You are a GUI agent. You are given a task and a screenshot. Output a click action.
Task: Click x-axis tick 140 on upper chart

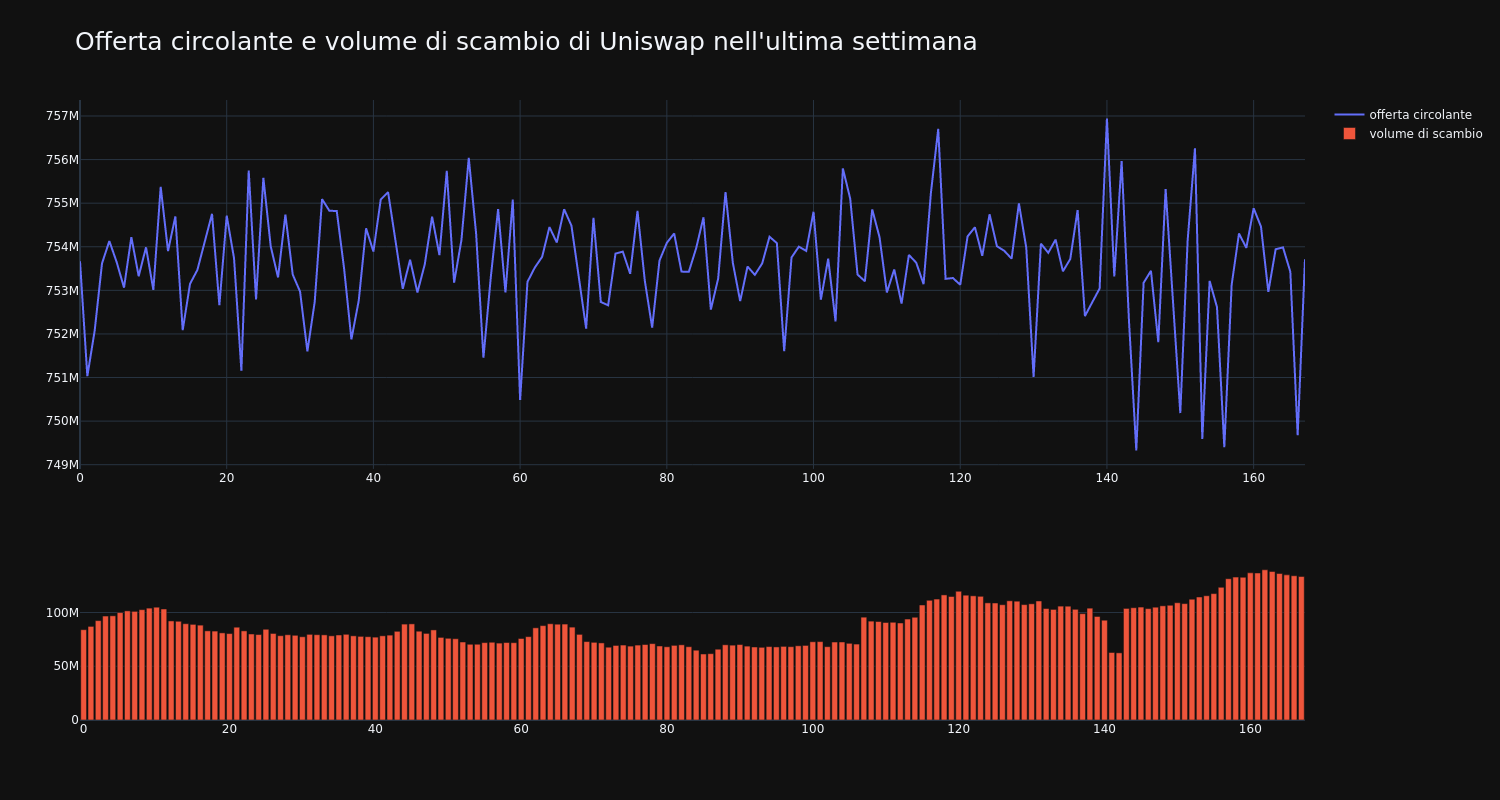click(1107, 478)
